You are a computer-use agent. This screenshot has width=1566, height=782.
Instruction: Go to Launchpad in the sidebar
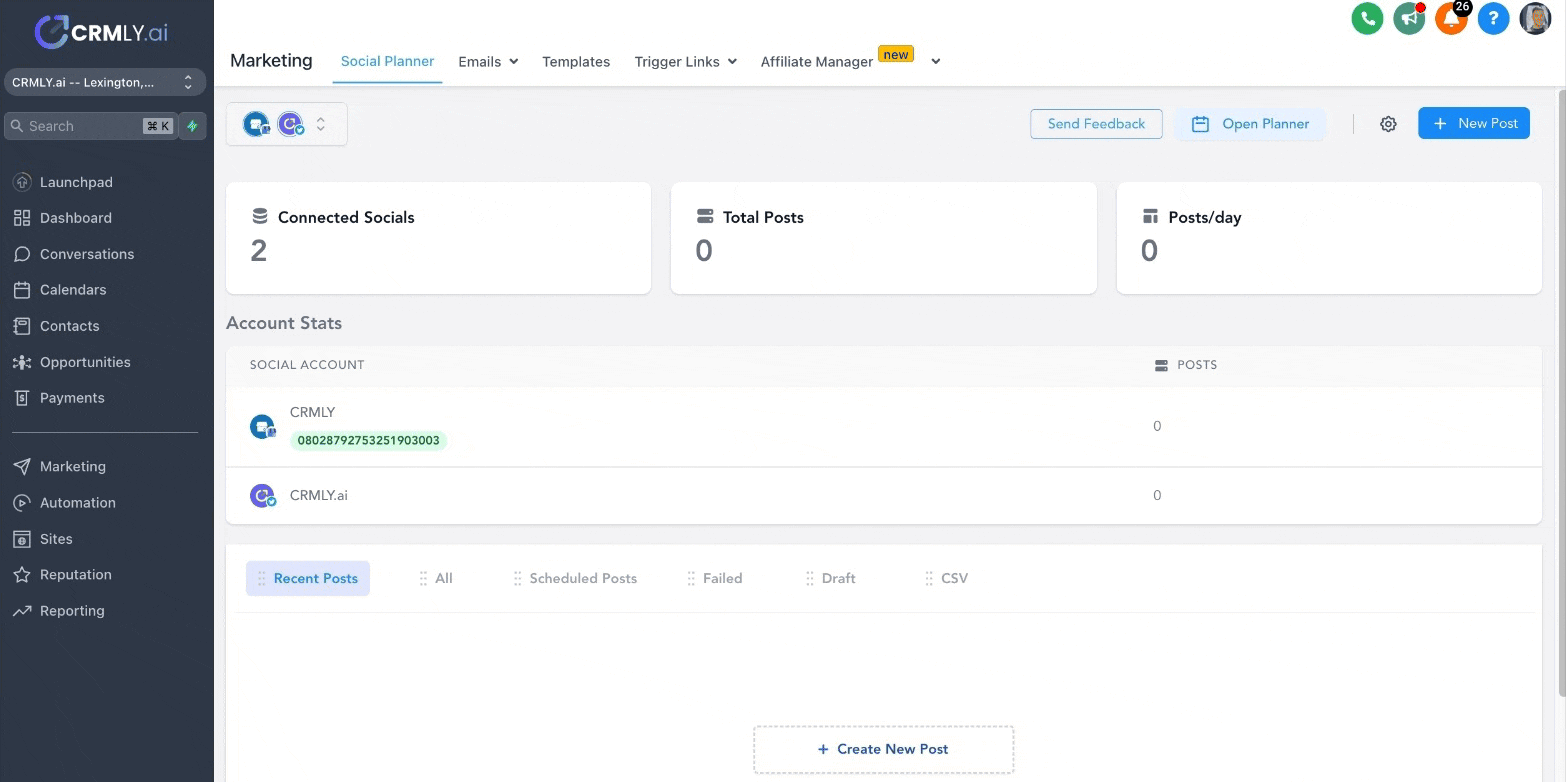tap(76, 182)
